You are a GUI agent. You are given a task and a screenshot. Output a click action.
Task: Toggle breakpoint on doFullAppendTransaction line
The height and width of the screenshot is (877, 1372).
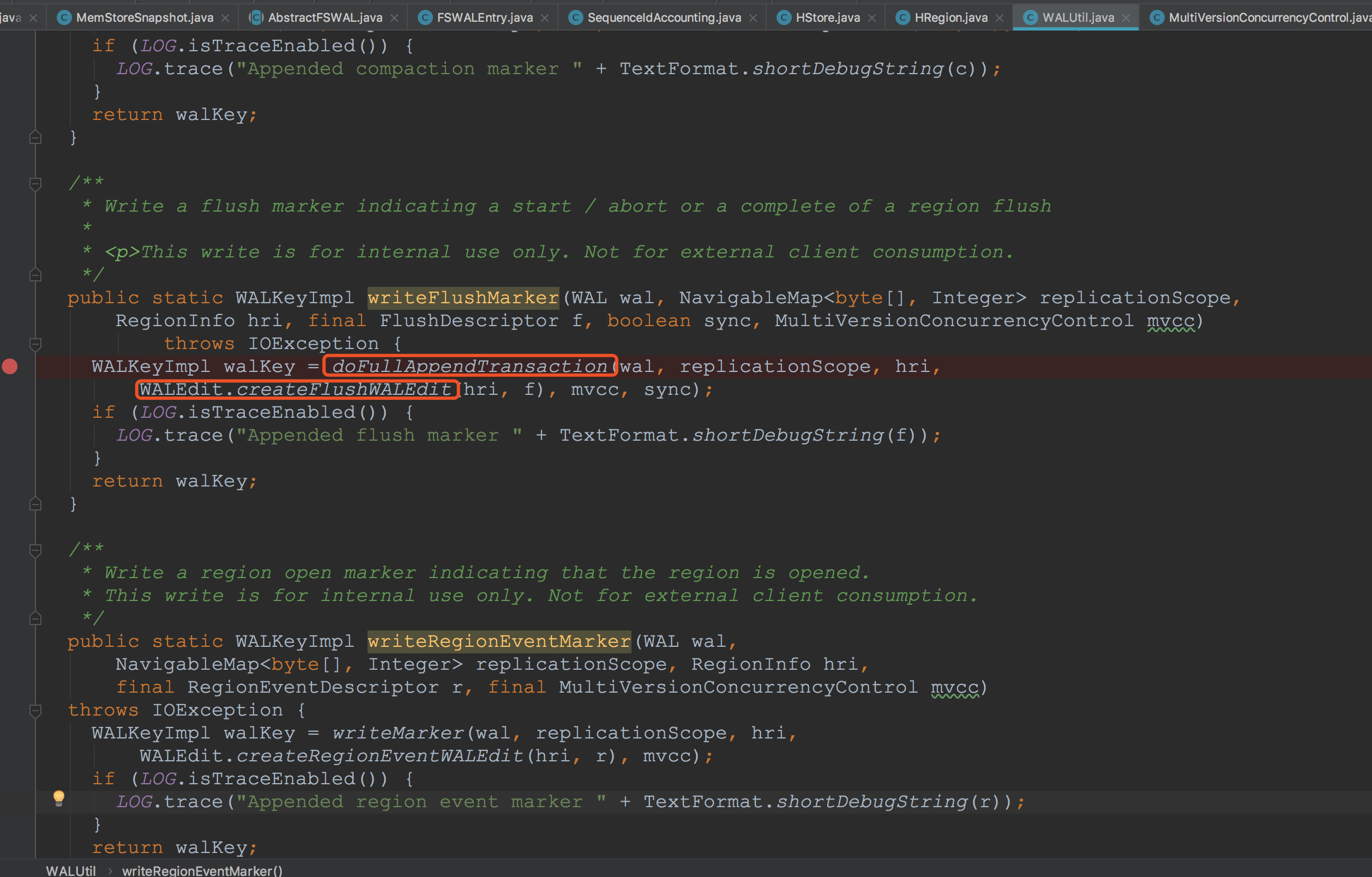pos(10,367)
